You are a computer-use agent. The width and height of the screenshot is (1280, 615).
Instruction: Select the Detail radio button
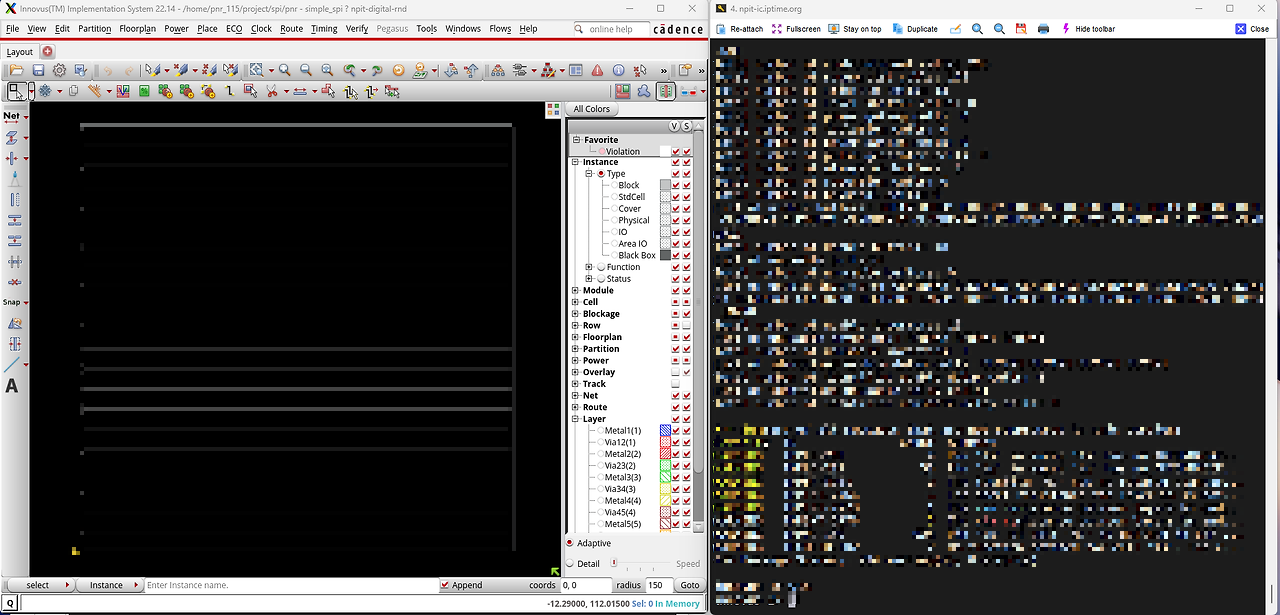click(570, 564)
